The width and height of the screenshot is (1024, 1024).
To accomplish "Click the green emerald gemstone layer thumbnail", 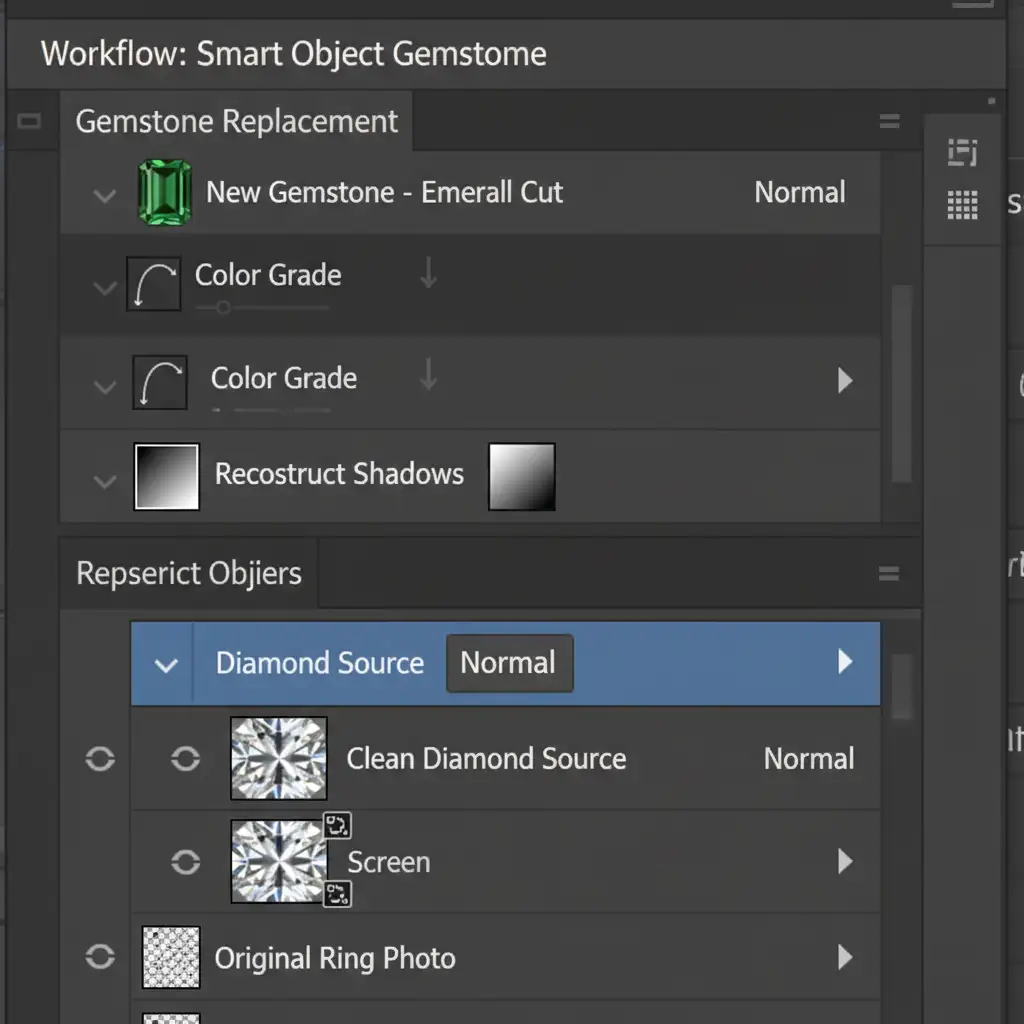I will coord(163,193).
